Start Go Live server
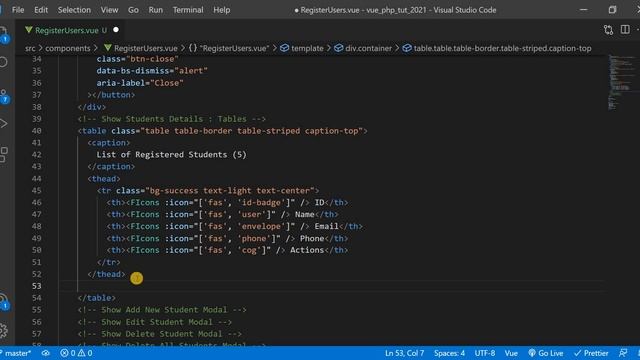The height and width of the screenshot is (360, 640). coord(546,353)
